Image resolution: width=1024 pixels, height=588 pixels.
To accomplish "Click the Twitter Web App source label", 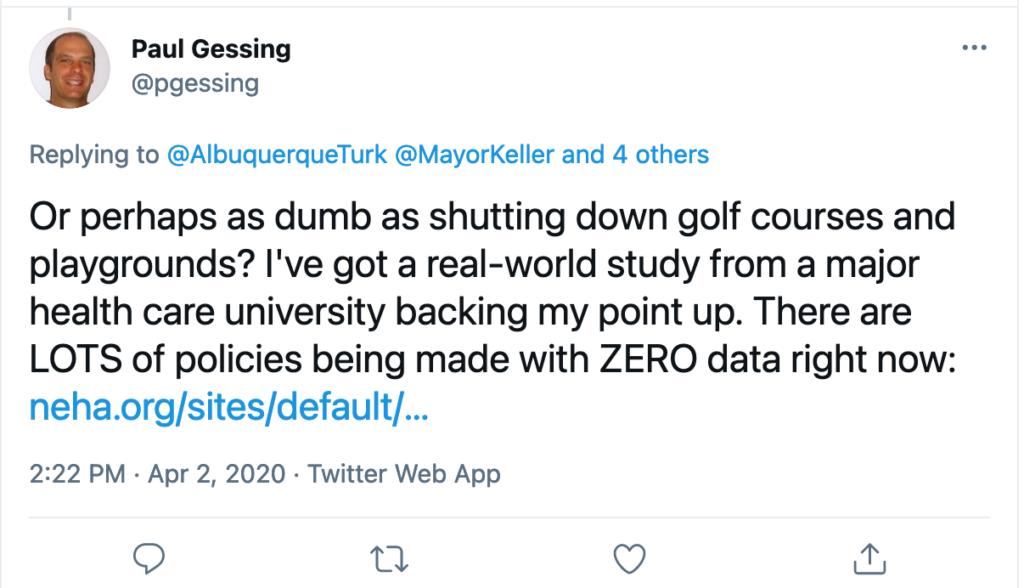I will point(404,473).
